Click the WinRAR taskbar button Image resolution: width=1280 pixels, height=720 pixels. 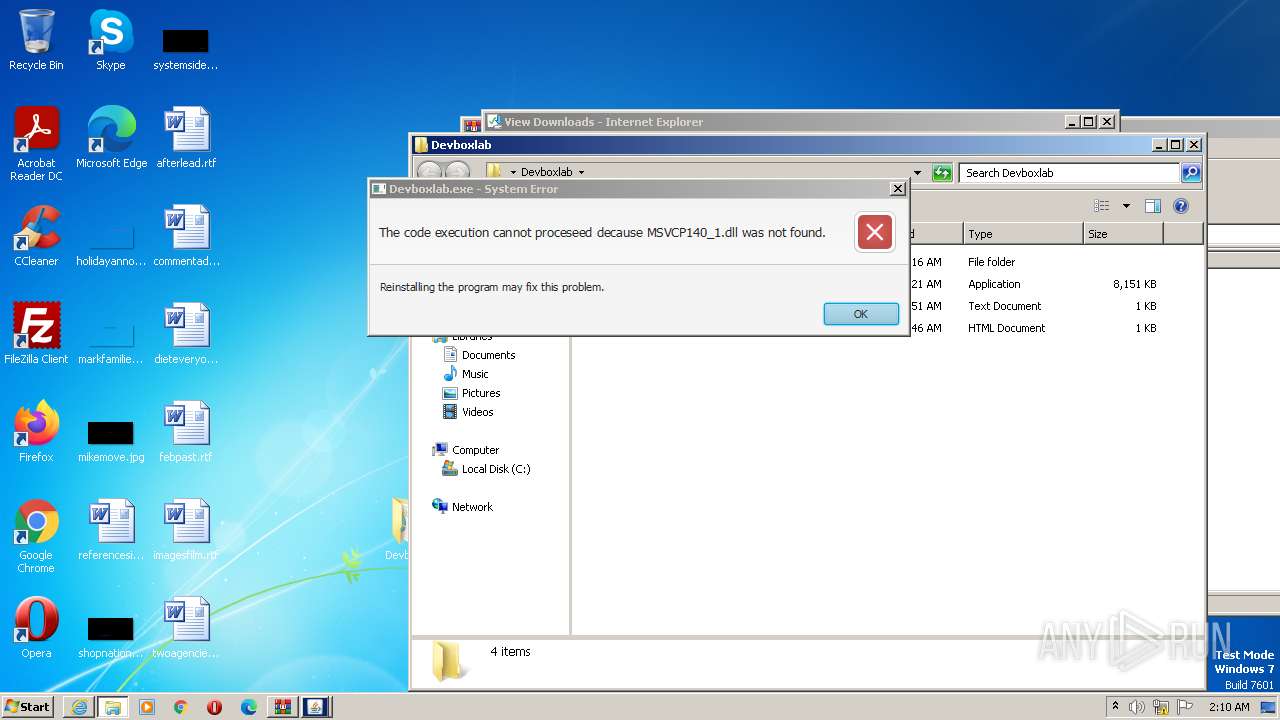point(283,707)
